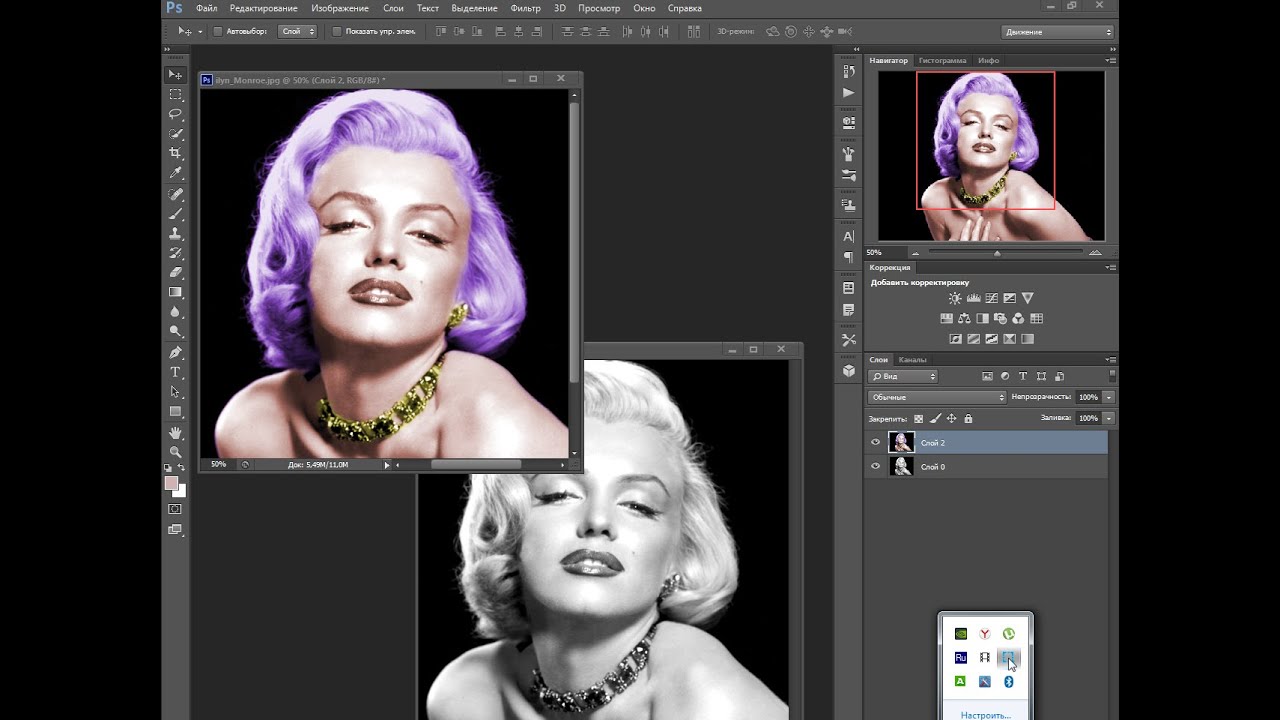Select the Crop tool
Image resolution: width=1280 pixels, height=720 pixels.
coord(176,153)
